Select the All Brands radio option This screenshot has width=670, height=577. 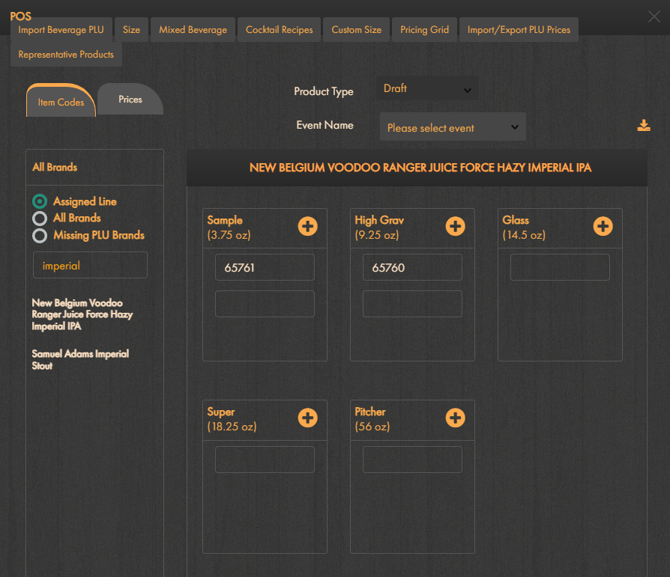coord(39,218)
